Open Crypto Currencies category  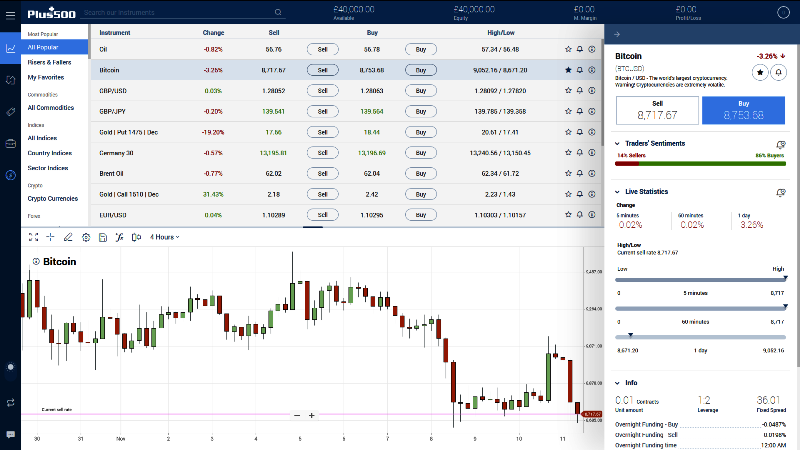(x=53, y=198)
